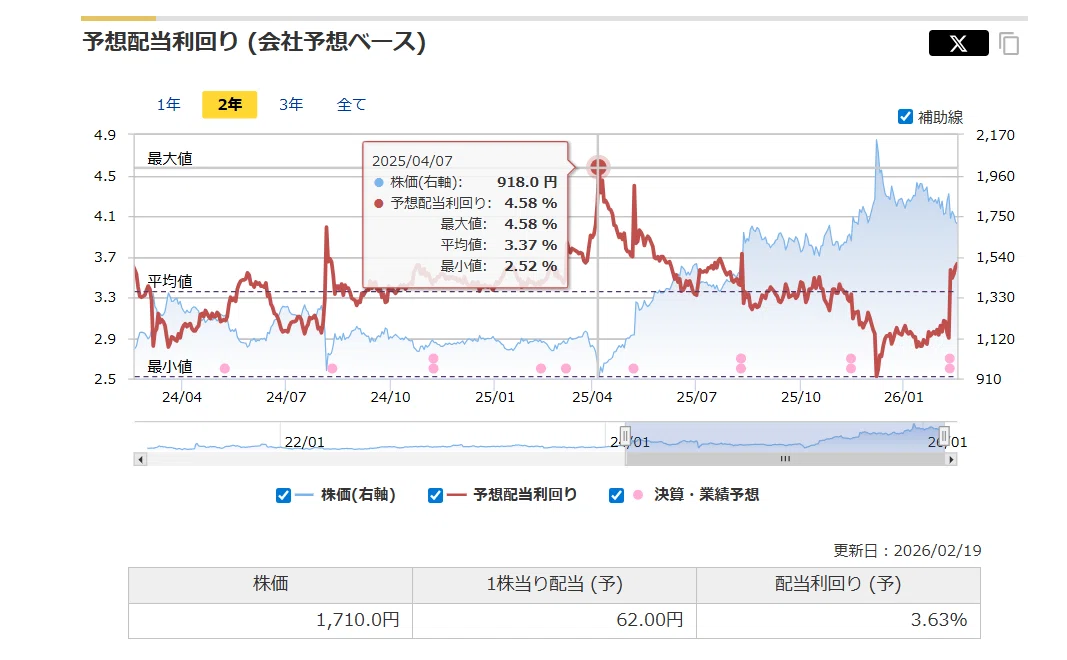This screenshot has width=1067, height=660.
Task: Uncheck the 決算・業績予想 checkbox
Action: [617, 495]
